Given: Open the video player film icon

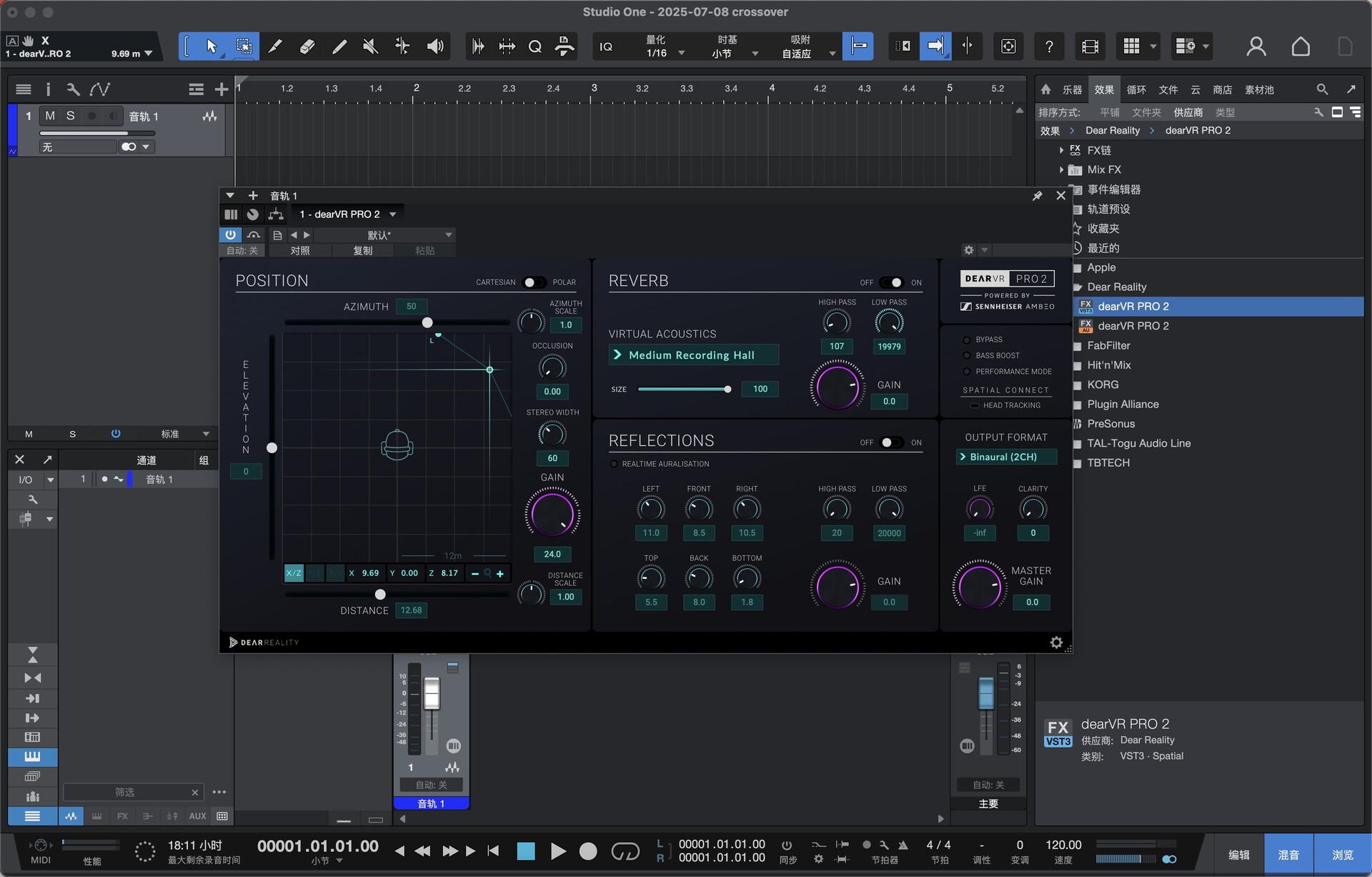Looking at the screenshot, I should click(1090, 46).
